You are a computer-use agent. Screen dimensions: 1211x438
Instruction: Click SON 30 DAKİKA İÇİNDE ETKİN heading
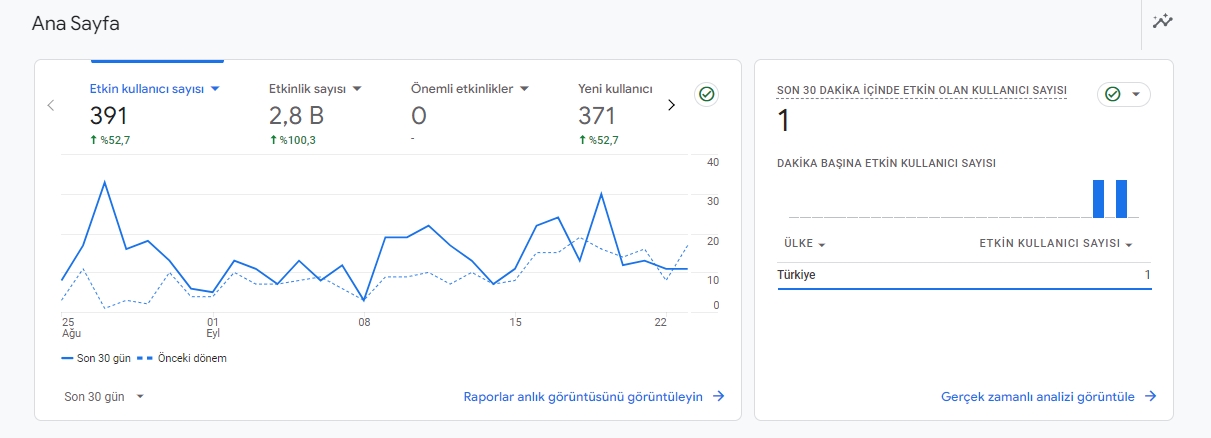click(x=922, y=90)
